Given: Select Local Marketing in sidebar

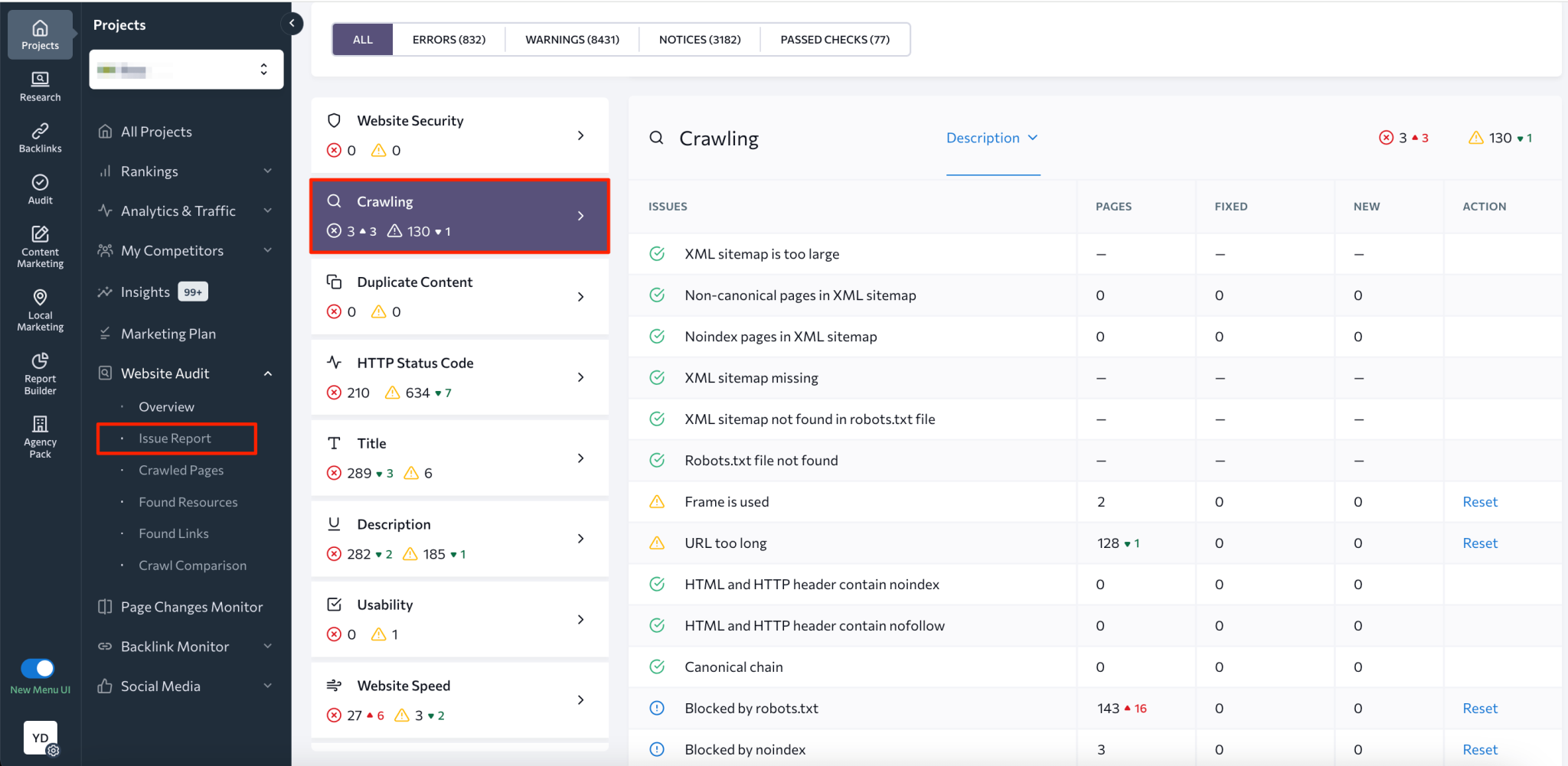Looking at the screenshot, I should point(39,306).
